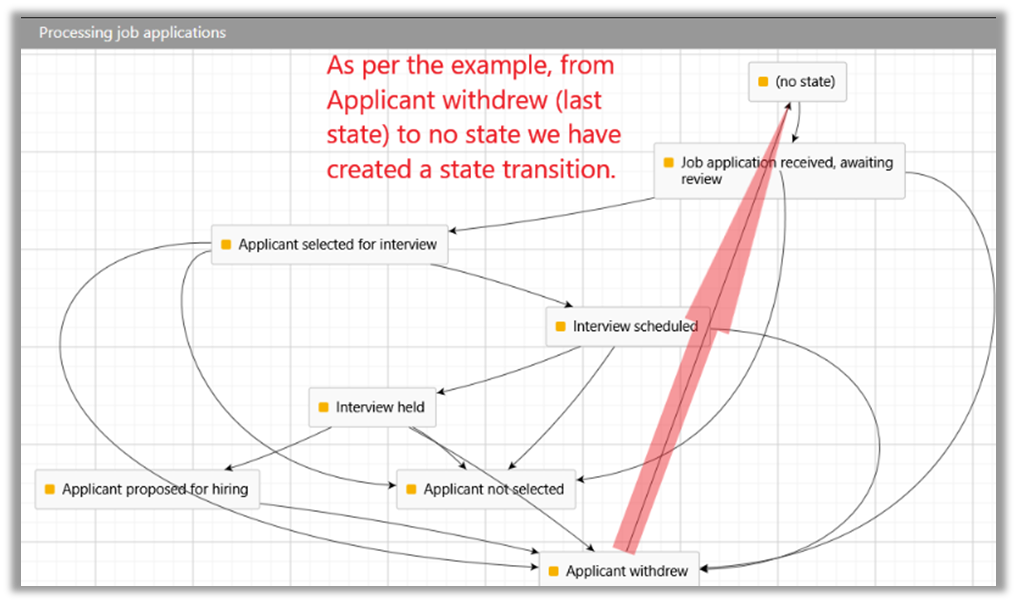
Task: Click yellow icon of Applicant proposed for hiring
Action: [49, 489]
